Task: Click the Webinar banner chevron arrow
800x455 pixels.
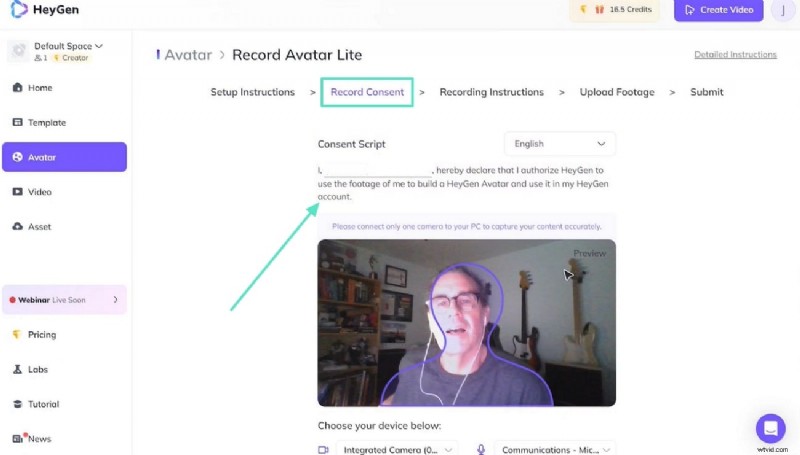Action: [x=115, y=300]
